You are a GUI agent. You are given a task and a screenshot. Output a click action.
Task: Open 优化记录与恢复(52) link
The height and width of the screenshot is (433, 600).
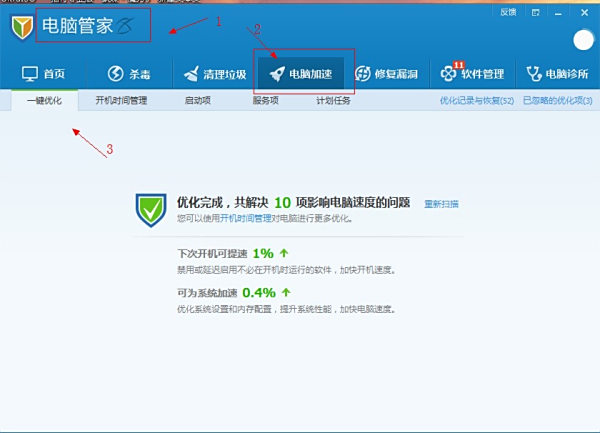point(477,101)
